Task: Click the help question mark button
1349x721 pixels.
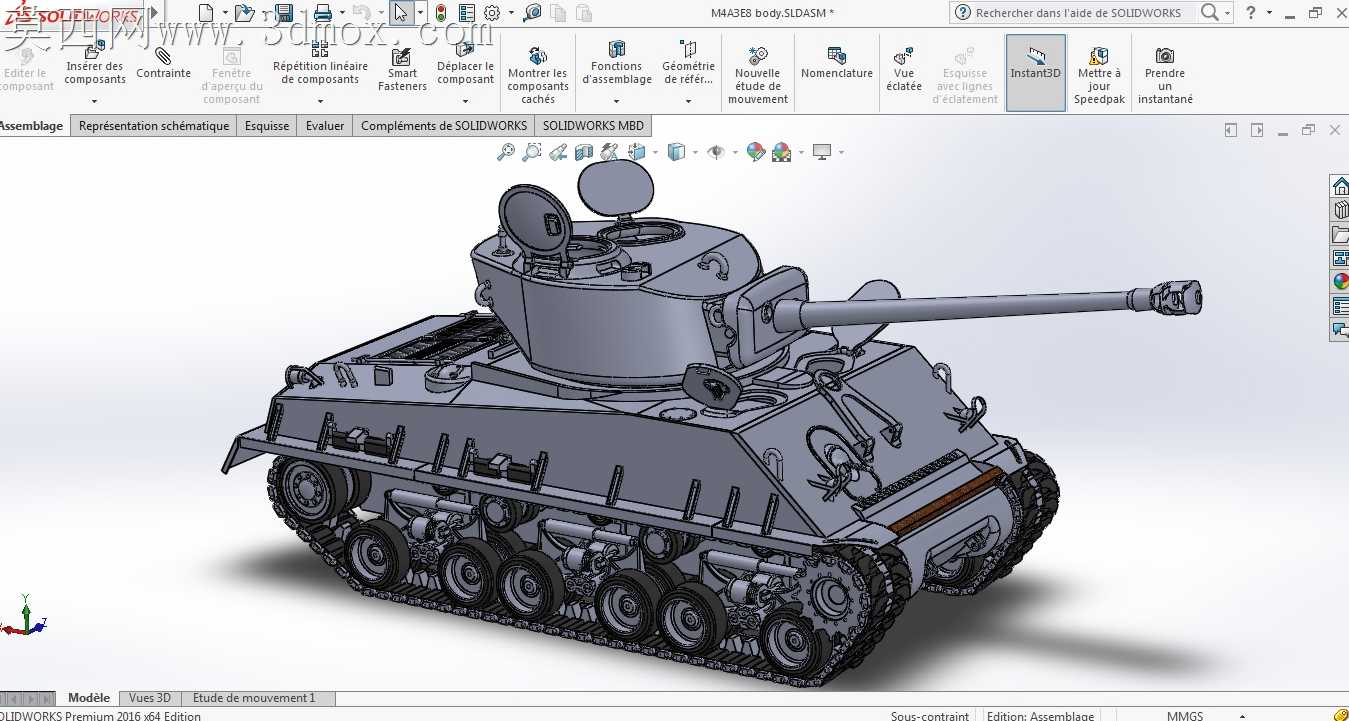Action: [x=1250, y=12]
